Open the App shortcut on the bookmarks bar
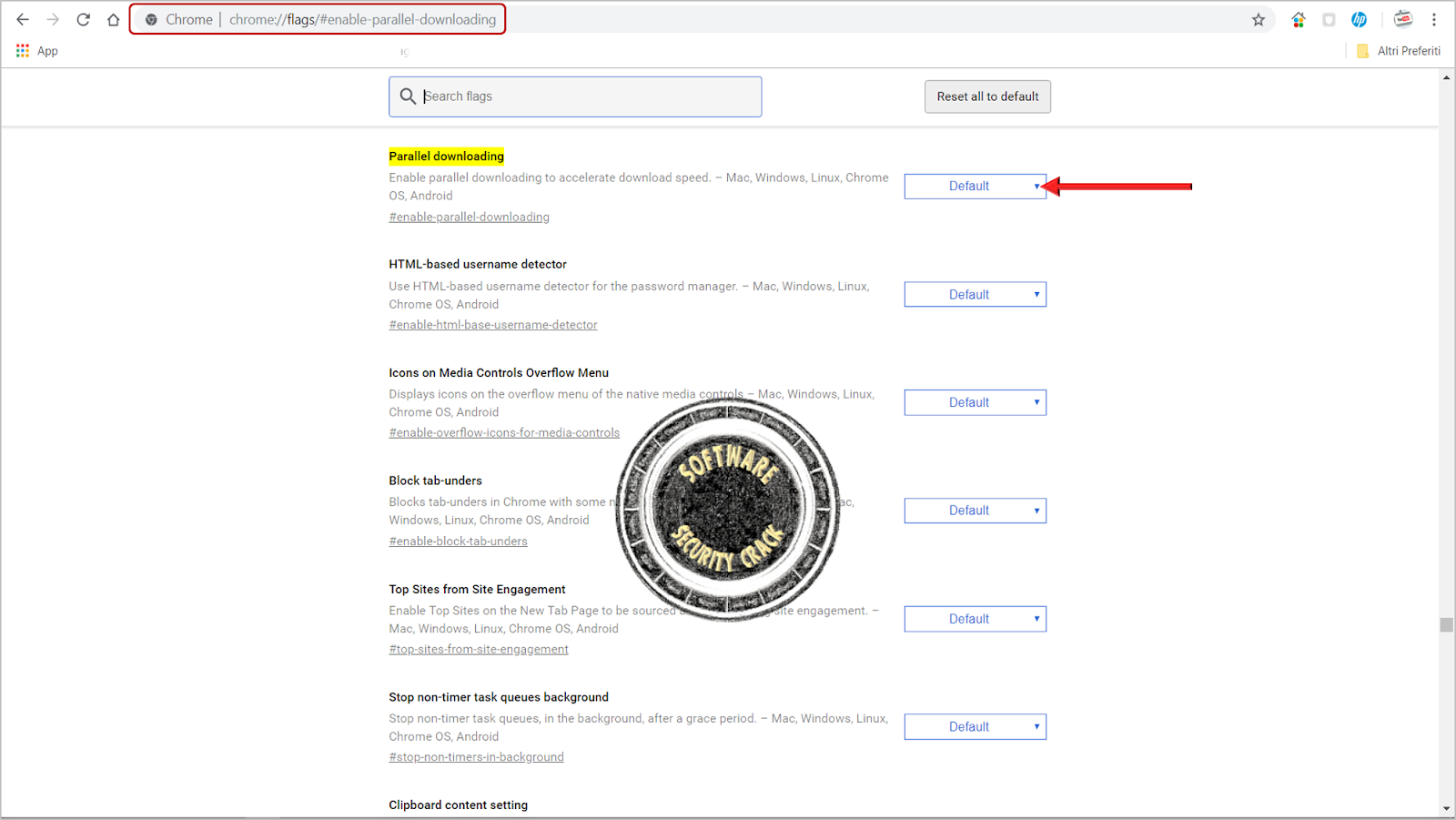Viewport: 1456px width, 820px height. 37,51
